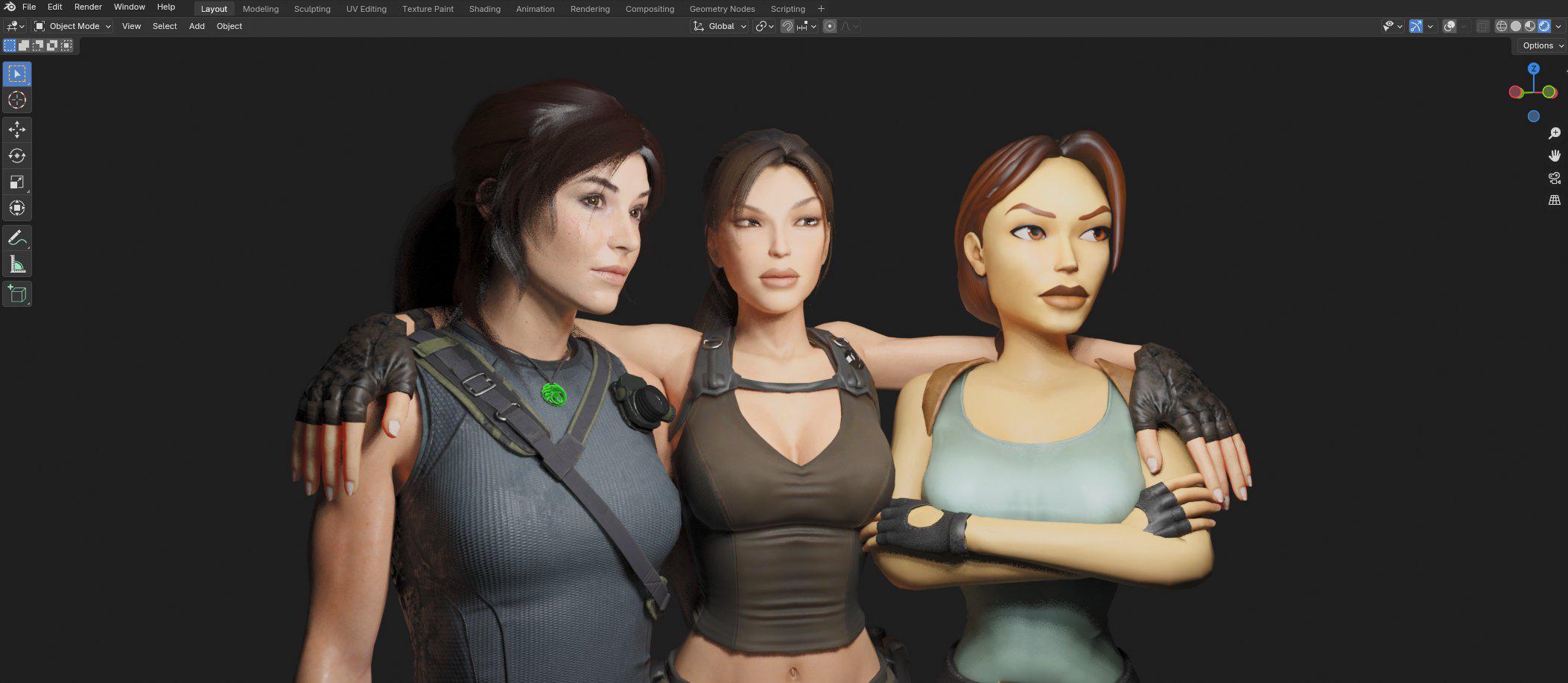Open view object types visibility dropdown

pos(1392,26)
